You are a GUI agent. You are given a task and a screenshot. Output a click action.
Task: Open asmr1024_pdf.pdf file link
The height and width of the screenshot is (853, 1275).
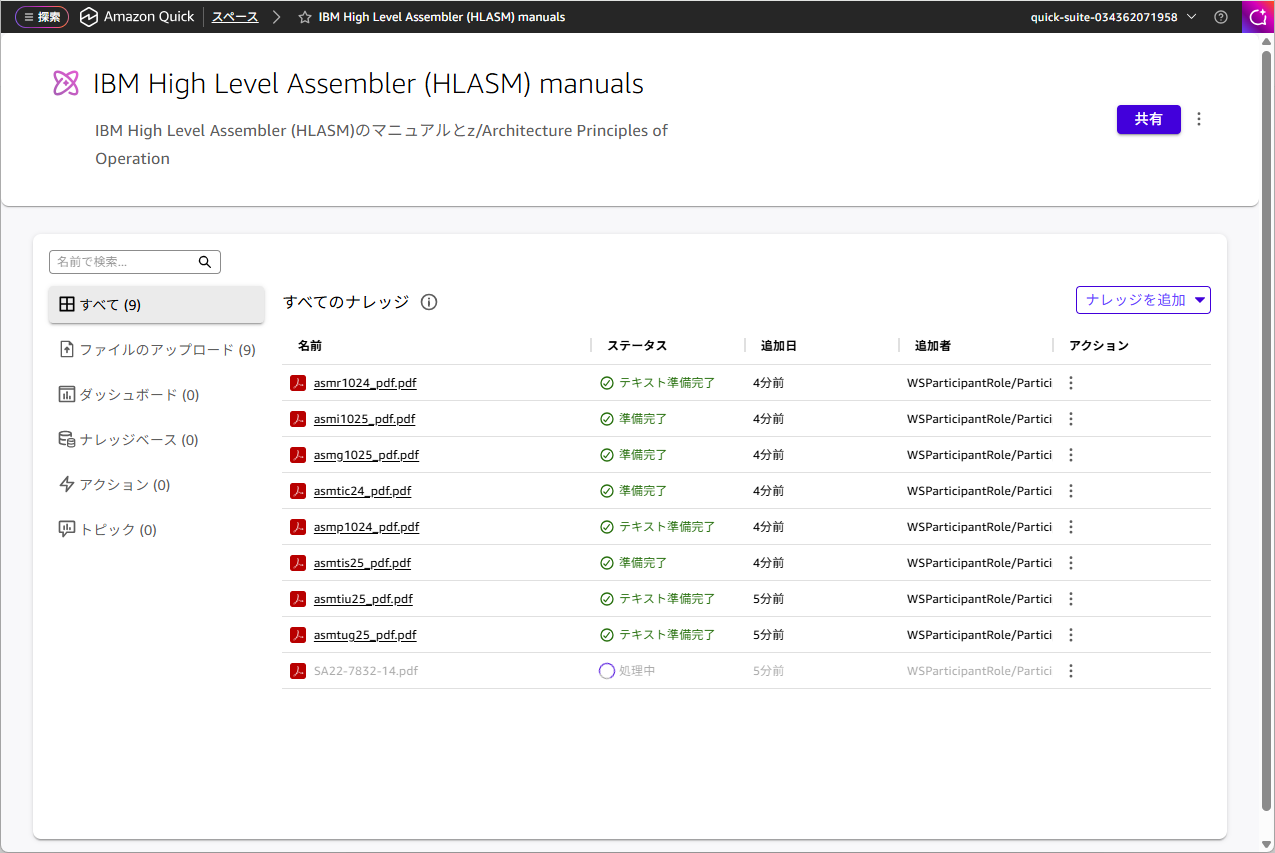(x=365, y=383)
